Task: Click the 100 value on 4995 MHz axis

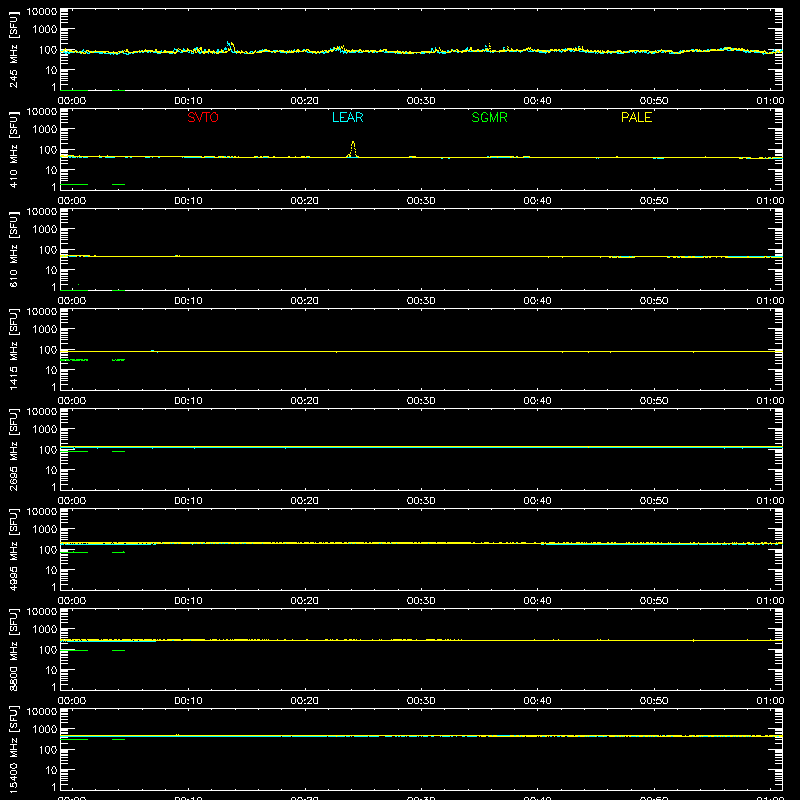Action: tap(48, 550)
